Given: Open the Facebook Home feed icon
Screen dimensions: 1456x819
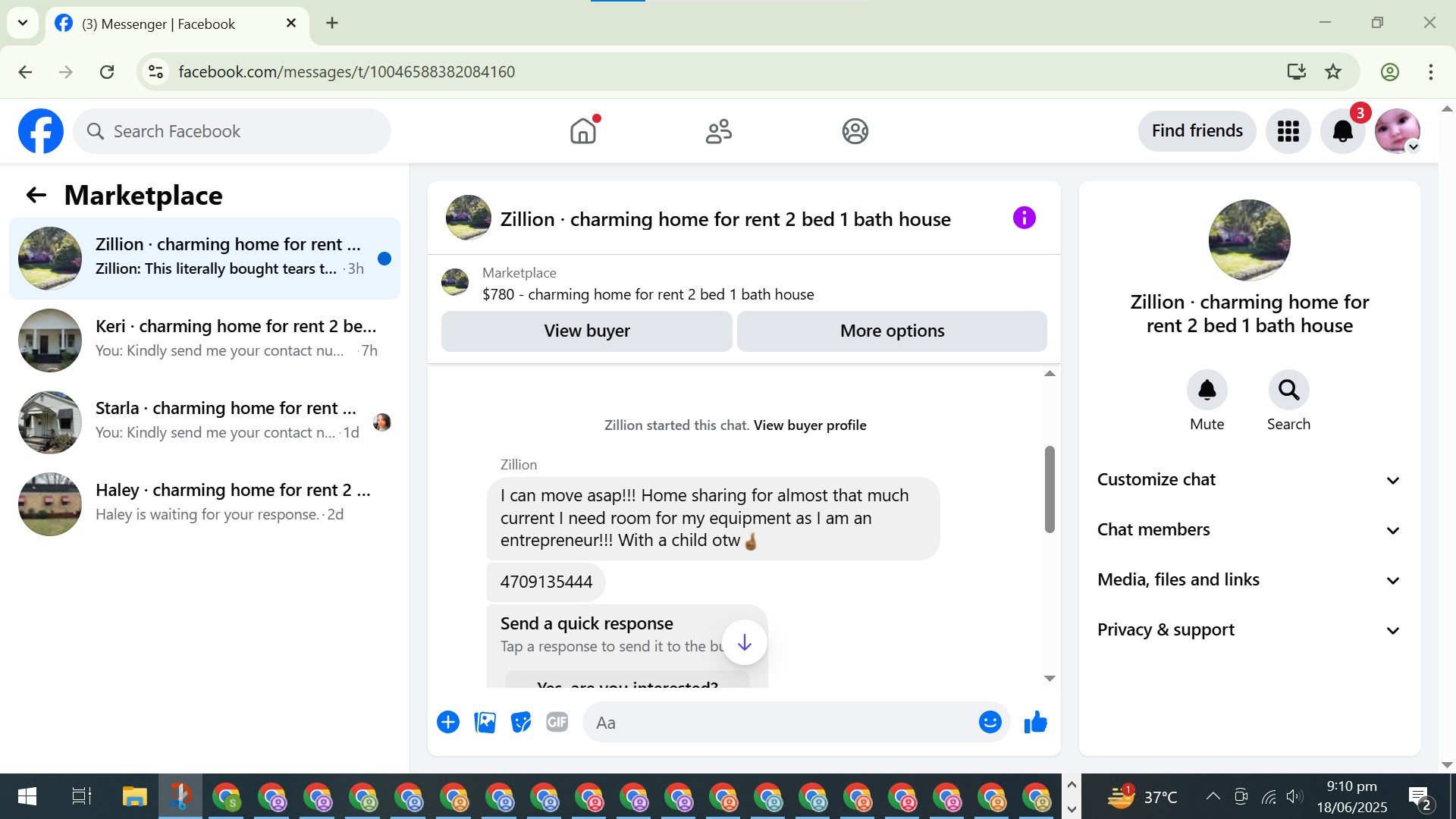Looking at the screenshot, I should pos(583,131).
